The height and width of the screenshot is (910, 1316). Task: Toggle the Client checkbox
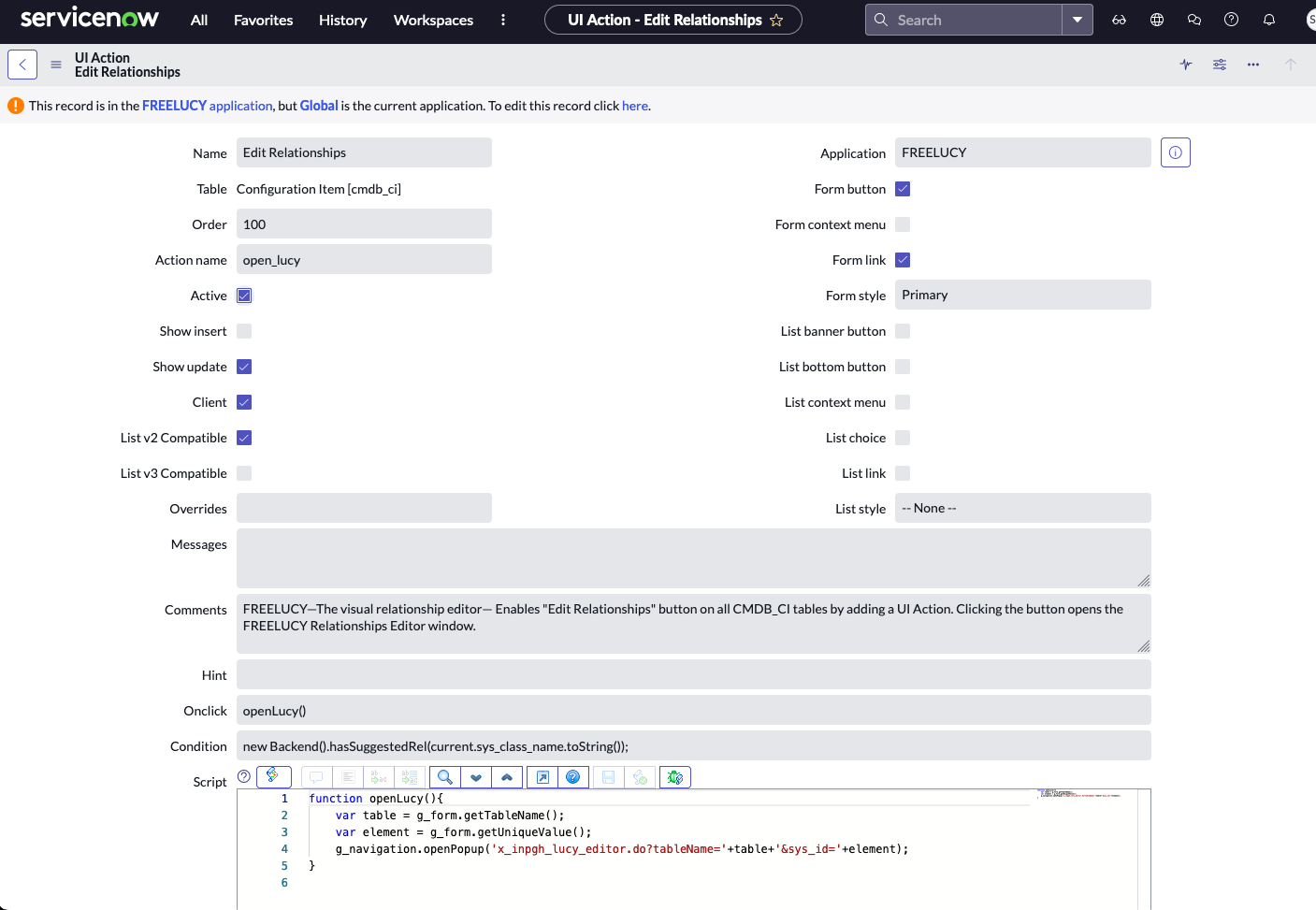coord(244,402)
